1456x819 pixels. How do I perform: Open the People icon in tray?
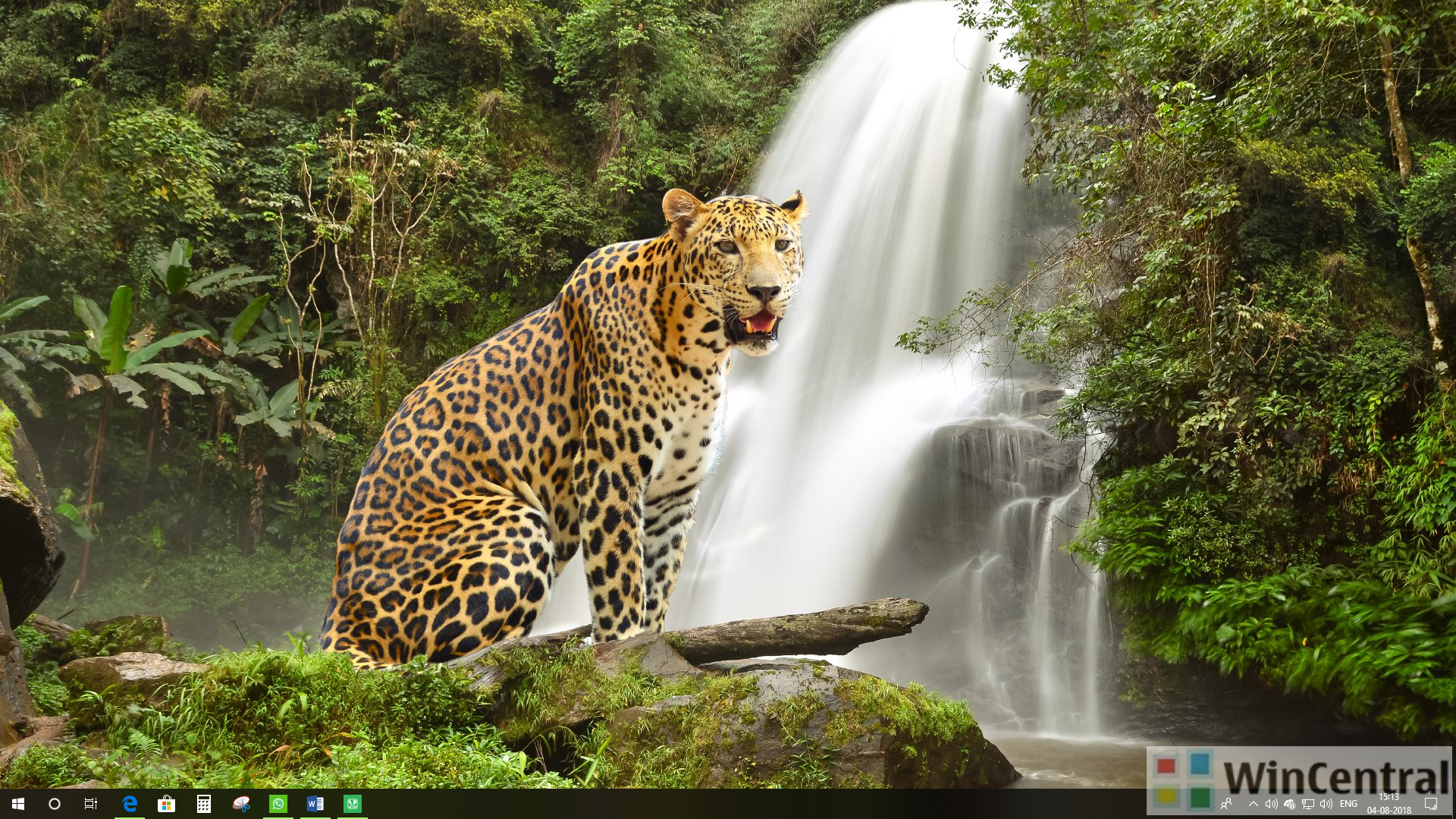pyautogui.click(x=1227, y=804)
